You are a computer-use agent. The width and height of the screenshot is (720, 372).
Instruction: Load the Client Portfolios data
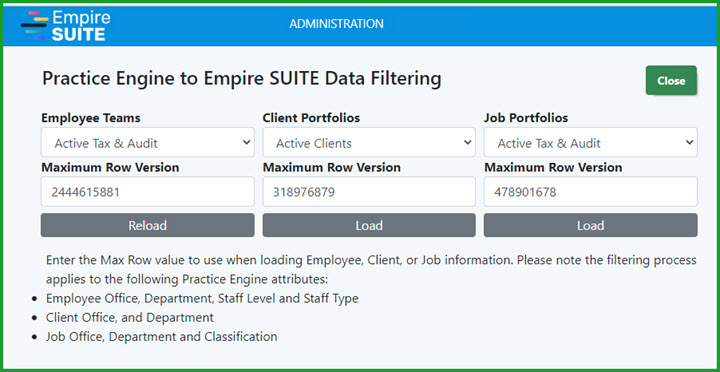(x=369, y=225)
